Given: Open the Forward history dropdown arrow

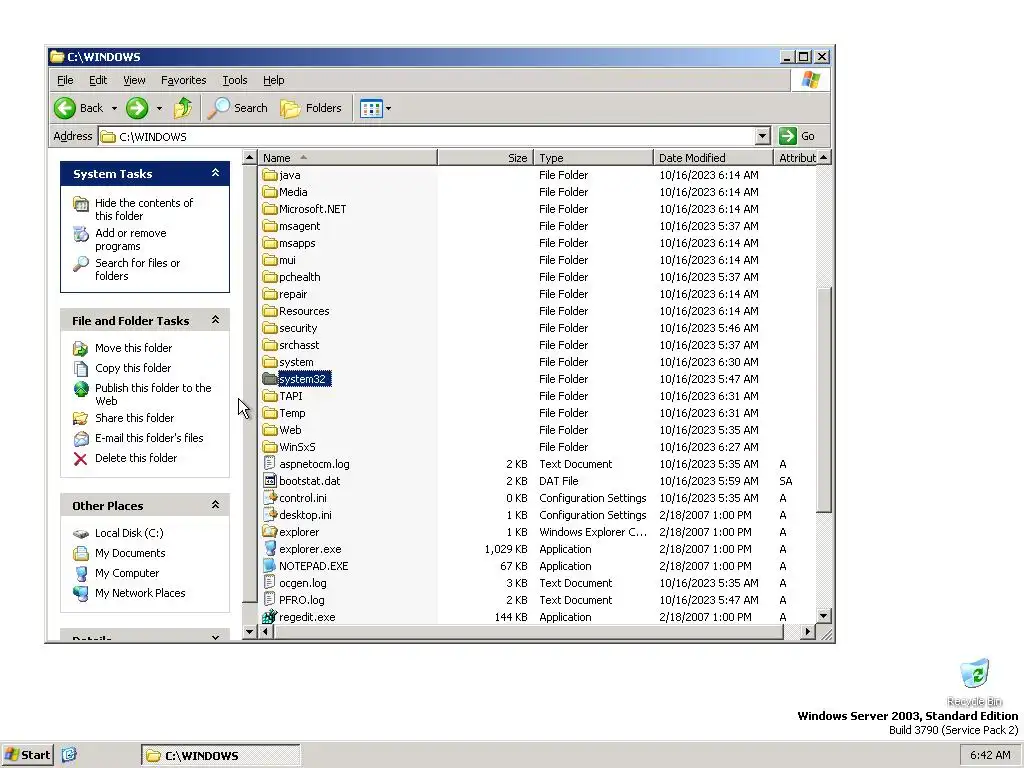Looking at the screenshot, I should 159,108.
